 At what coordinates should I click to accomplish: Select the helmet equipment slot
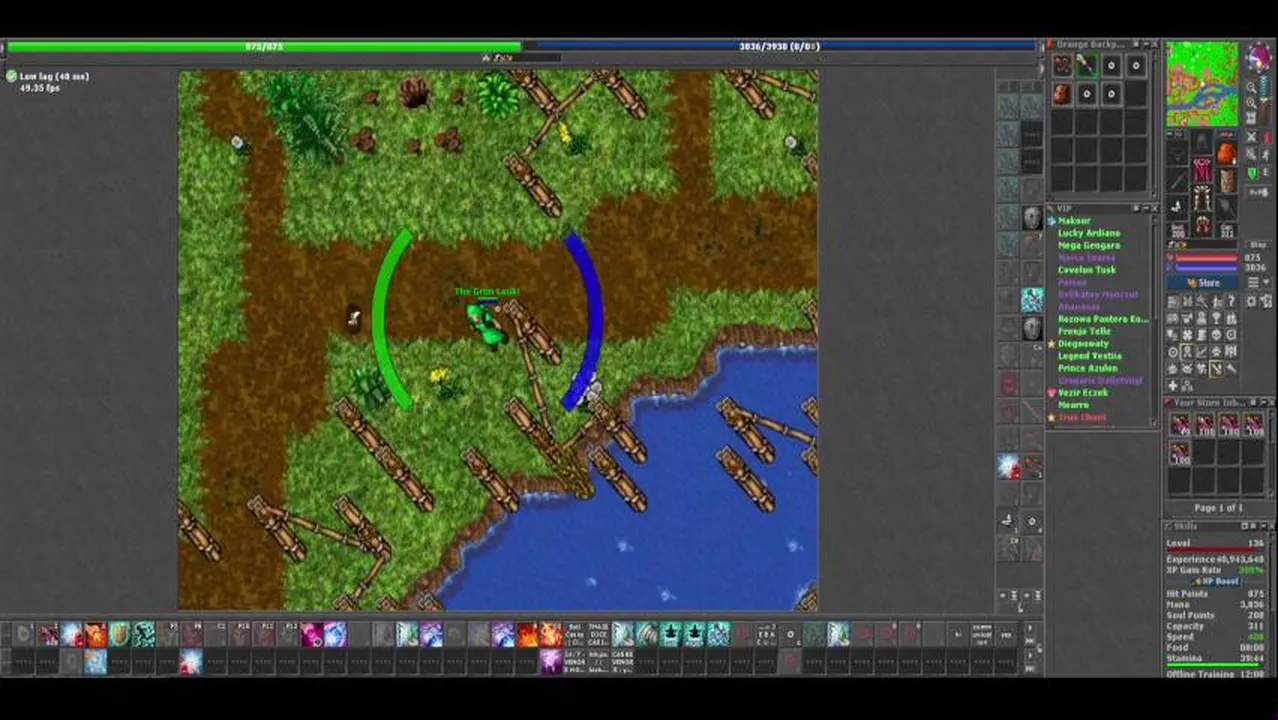(1201, 142)
